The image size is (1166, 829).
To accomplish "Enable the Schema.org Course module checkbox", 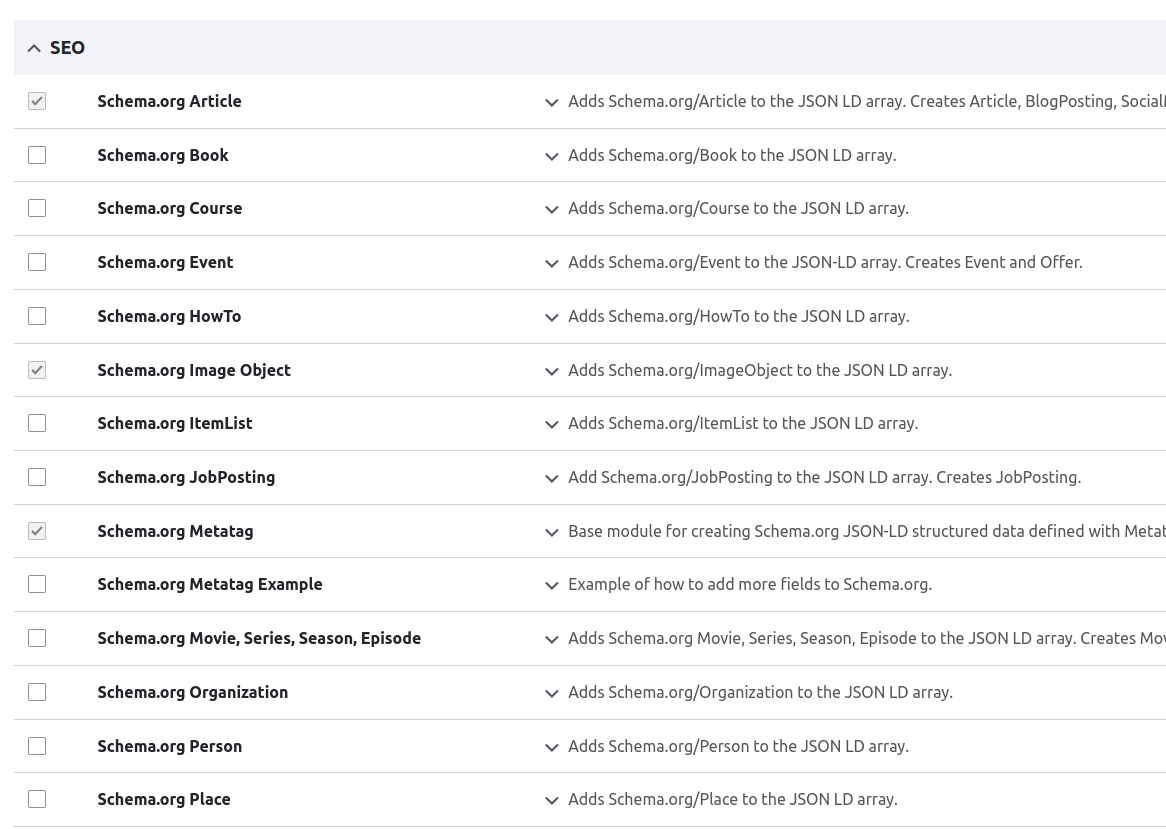I will pos(36,208).
